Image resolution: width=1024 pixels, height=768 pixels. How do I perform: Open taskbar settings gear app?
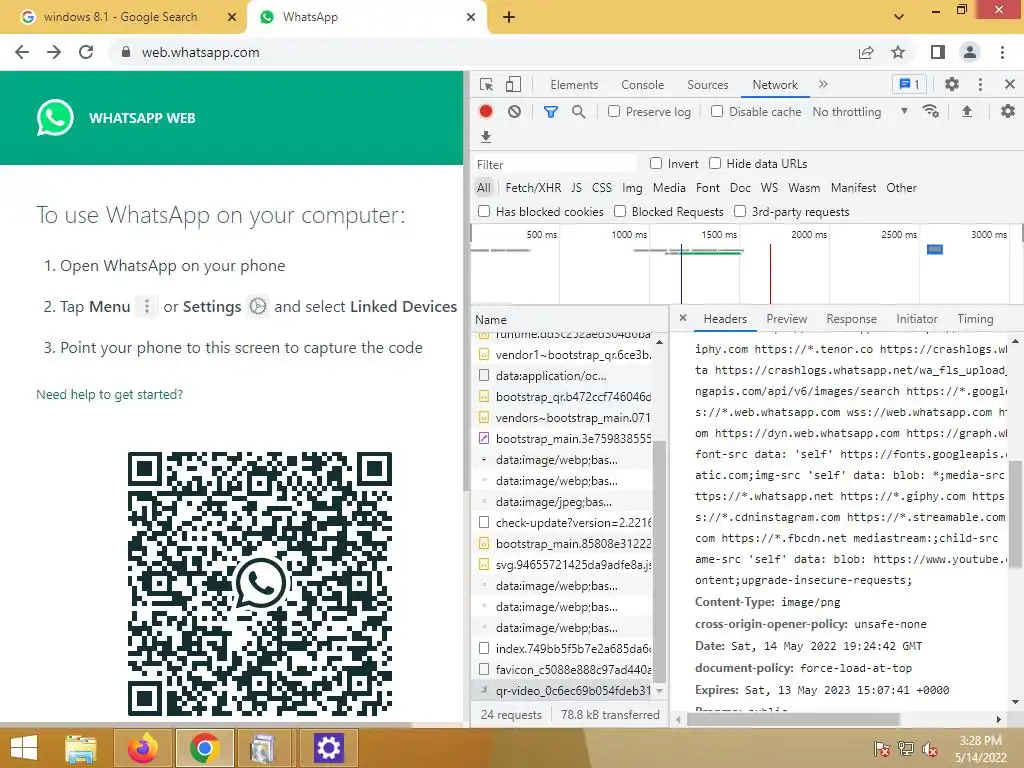[x=328, y=748]
